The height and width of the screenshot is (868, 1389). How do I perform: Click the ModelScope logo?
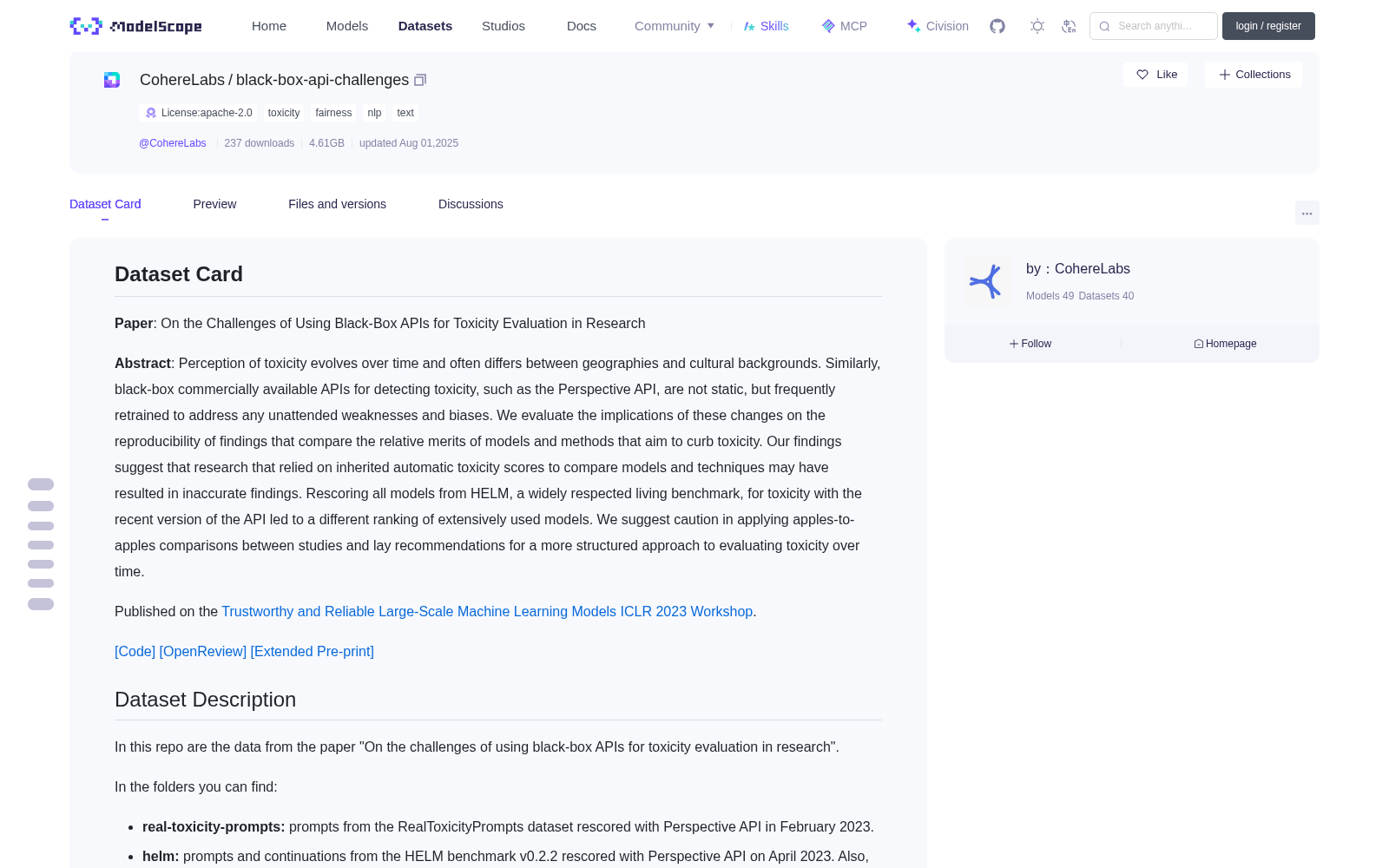136,26
